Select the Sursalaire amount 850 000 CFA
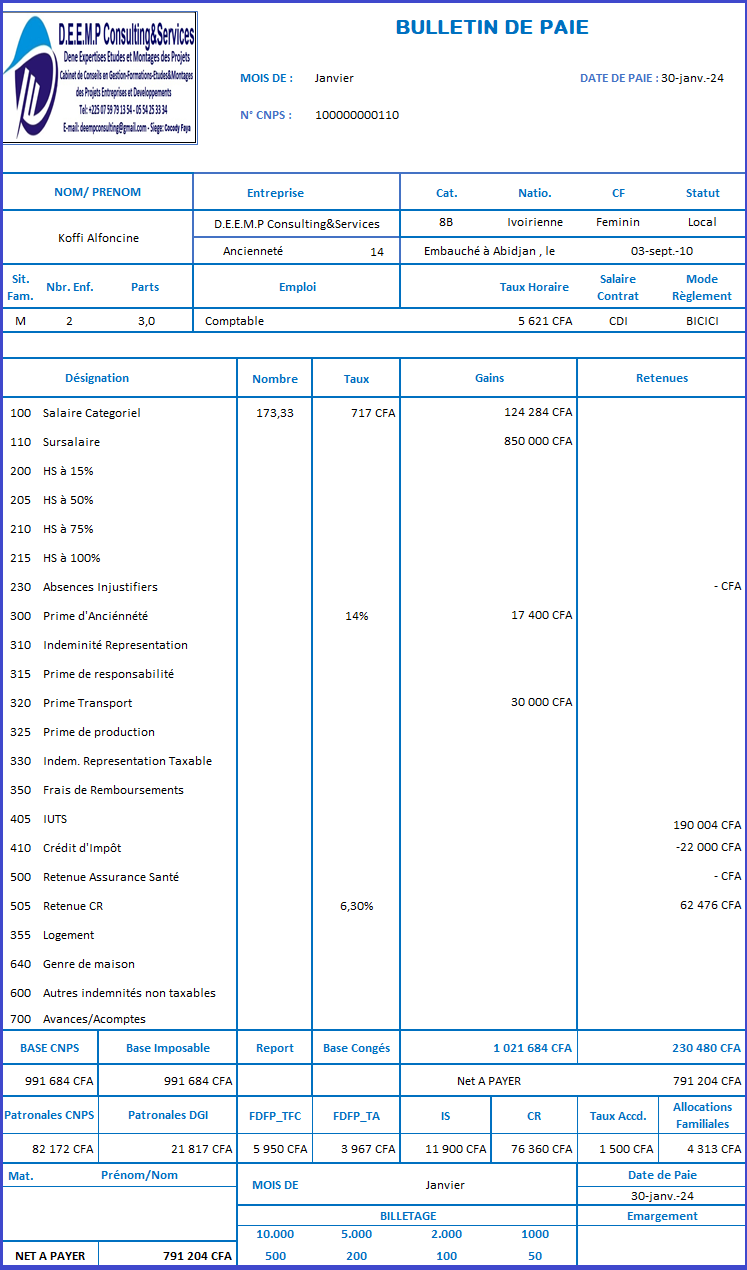The image size is (747, 1270). coord(538,441)
